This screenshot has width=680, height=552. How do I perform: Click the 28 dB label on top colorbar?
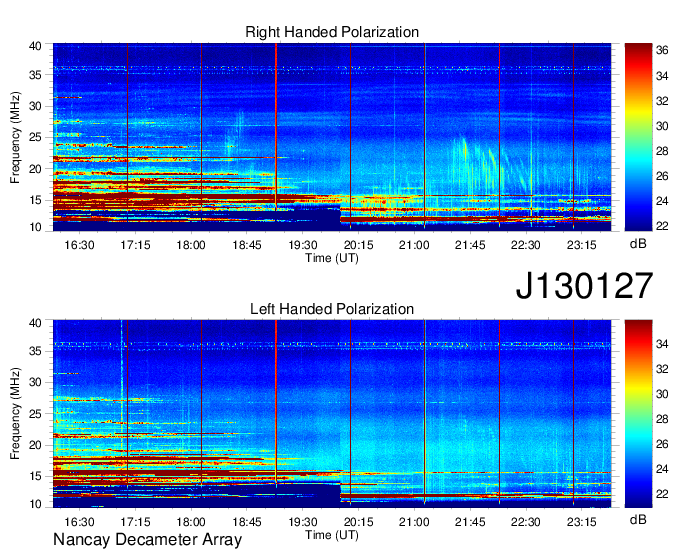coord(662,151)
